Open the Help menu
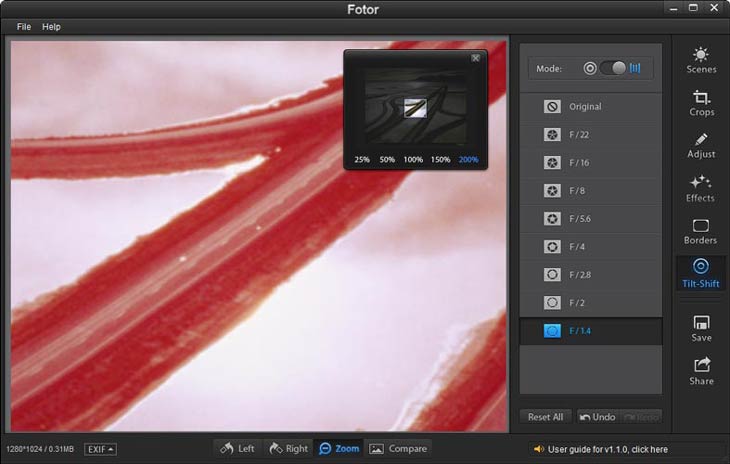730x464 pixels. point(51,27)
